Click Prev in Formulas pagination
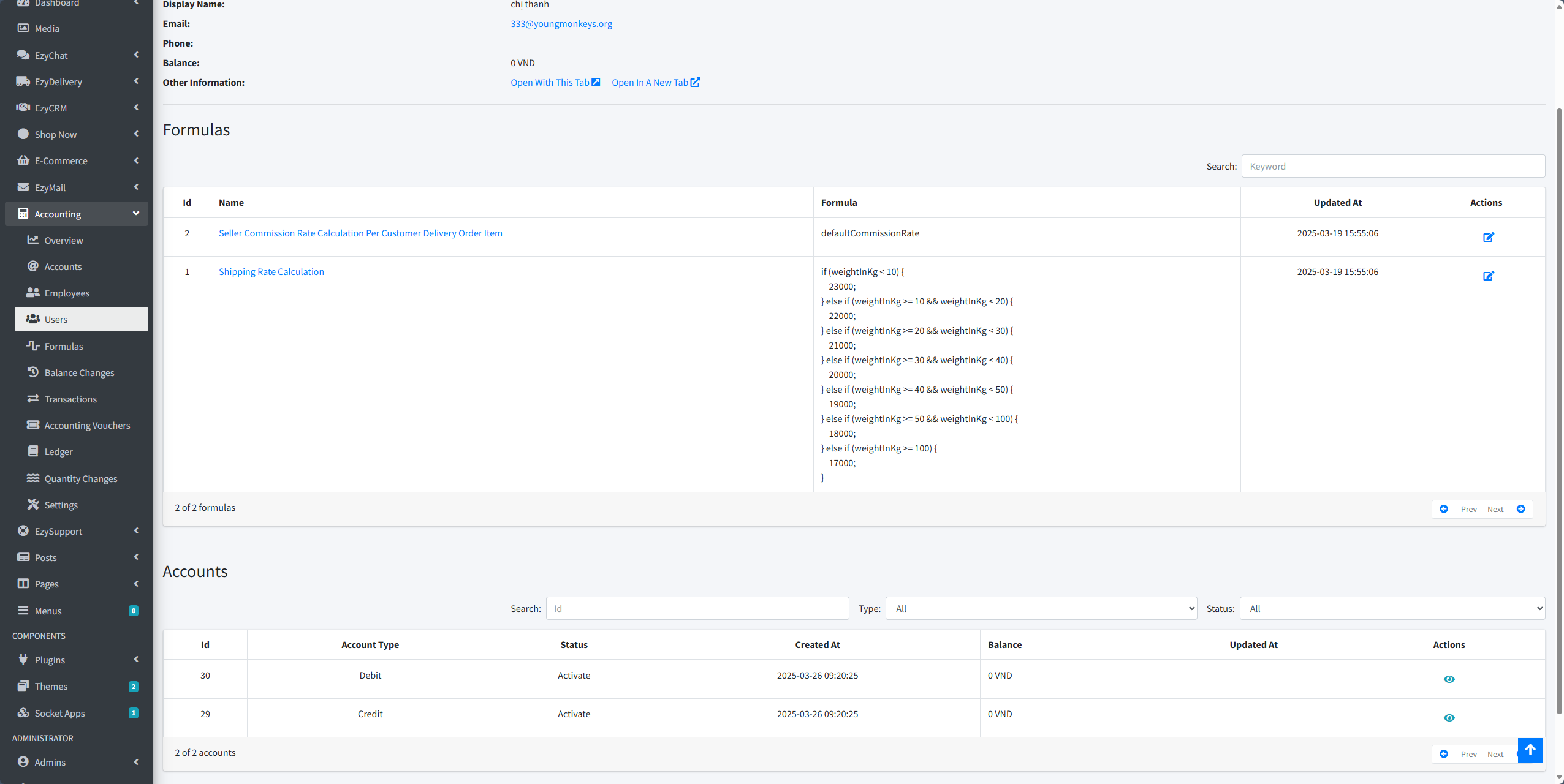This screenshot has width=1564, height=784. (1469, 509)
